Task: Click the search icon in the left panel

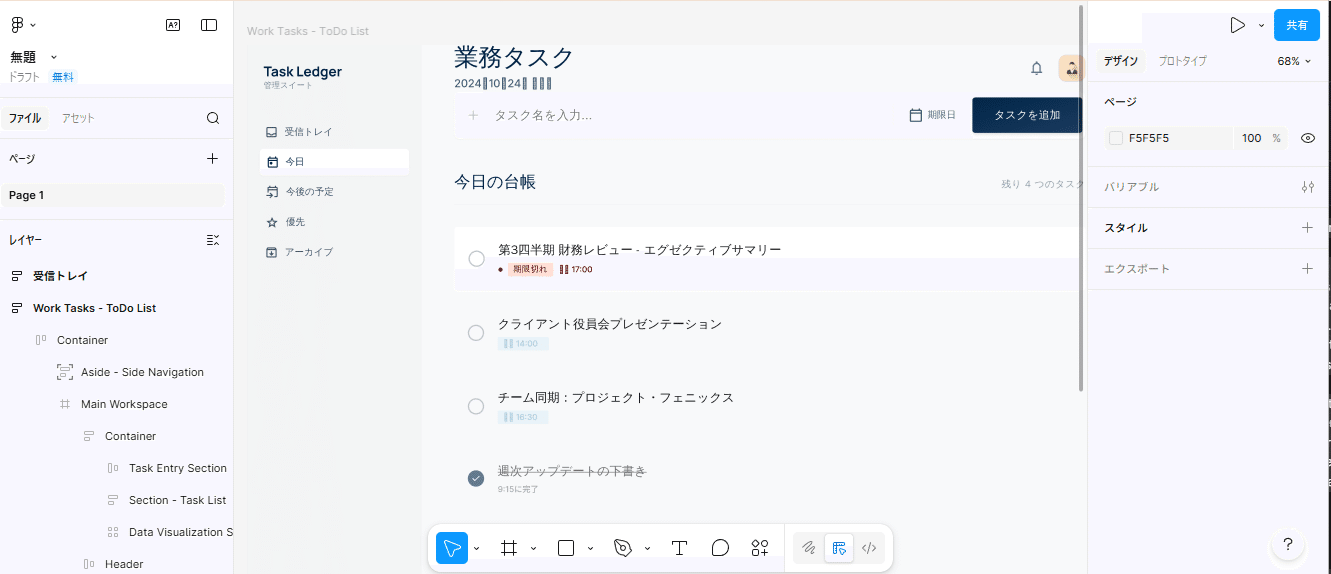Action: (x=213, y=118)
